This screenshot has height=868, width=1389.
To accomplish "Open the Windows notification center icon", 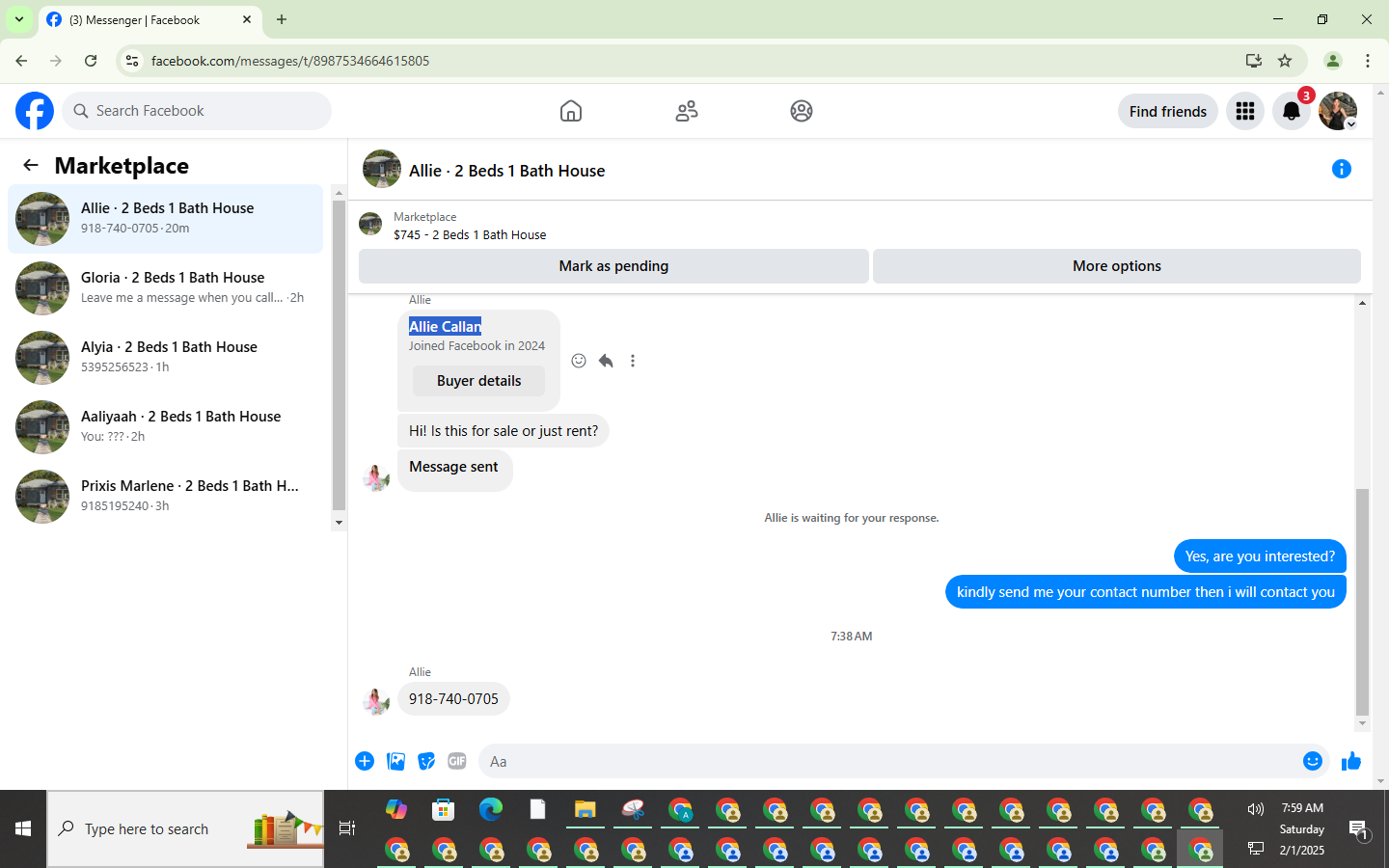I will (x=1358, y=828).
